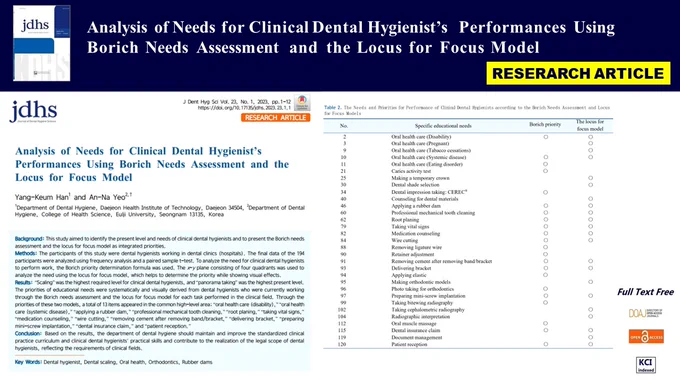The width and height of the screenshot is (680, 383).
Task: Click The locus for focus model column header
Action: [x=590, y=125]
